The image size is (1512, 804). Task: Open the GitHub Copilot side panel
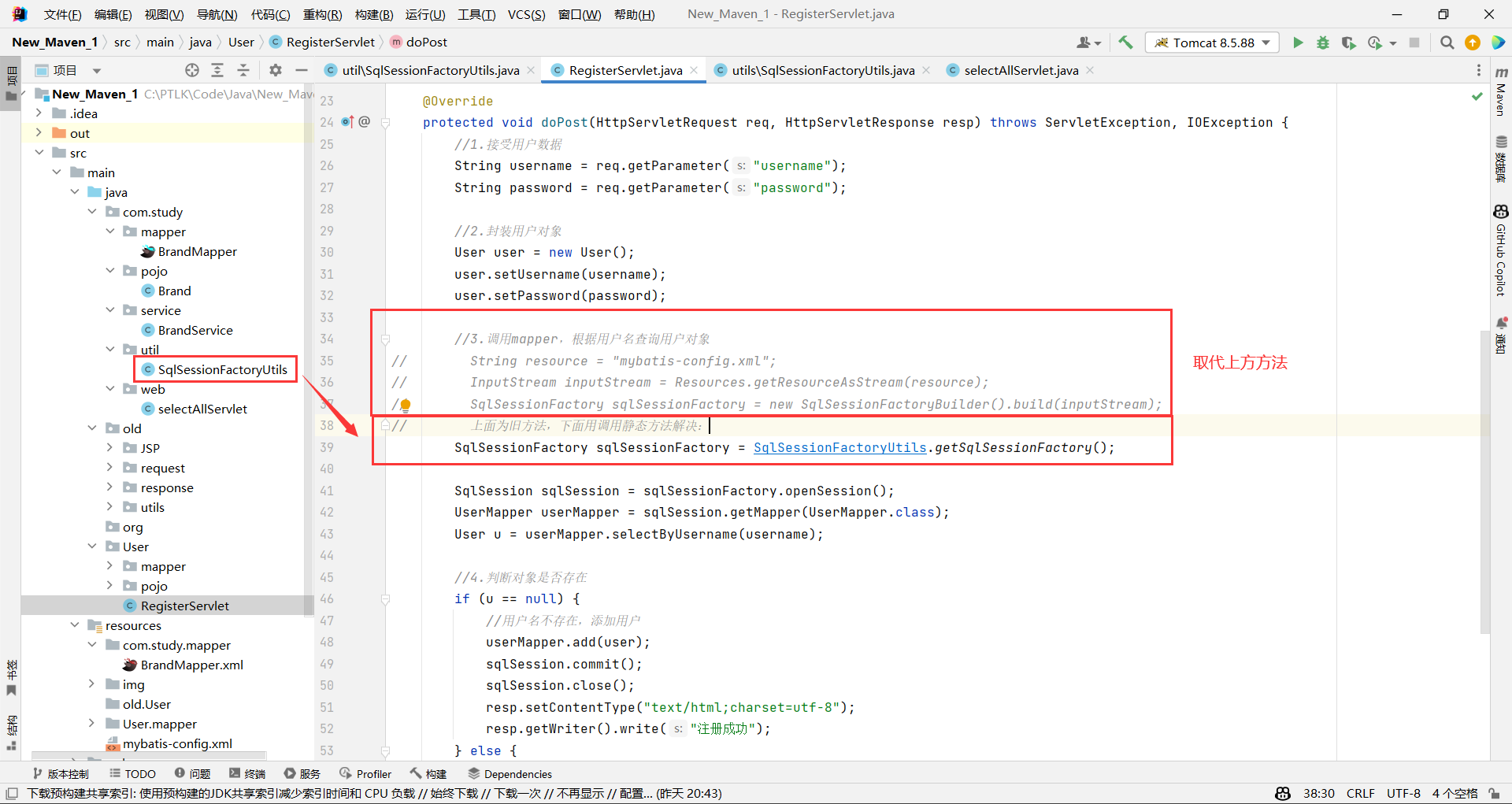click(x=1501, y=250)
